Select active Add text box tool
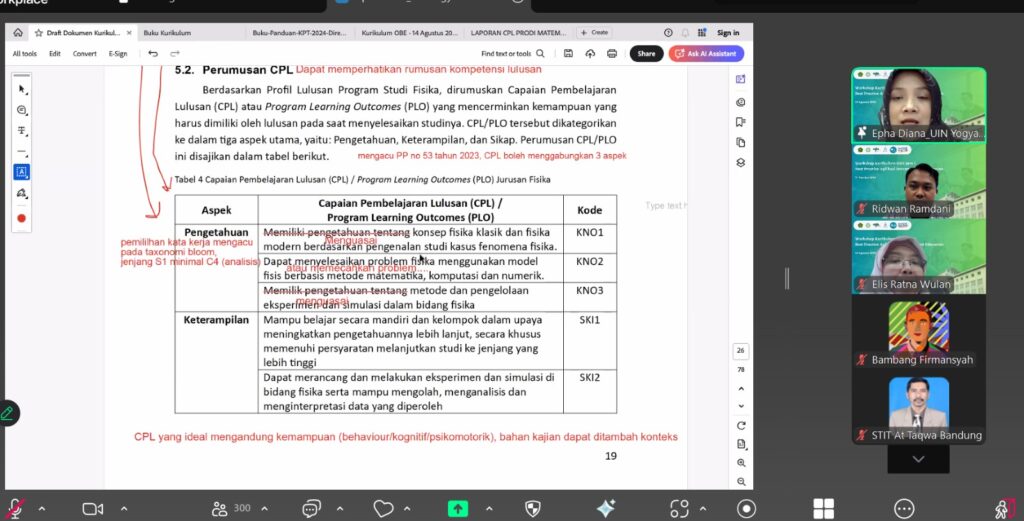Image resolution: width=1024 pixels, height=521 pixels. click(22, 172)
